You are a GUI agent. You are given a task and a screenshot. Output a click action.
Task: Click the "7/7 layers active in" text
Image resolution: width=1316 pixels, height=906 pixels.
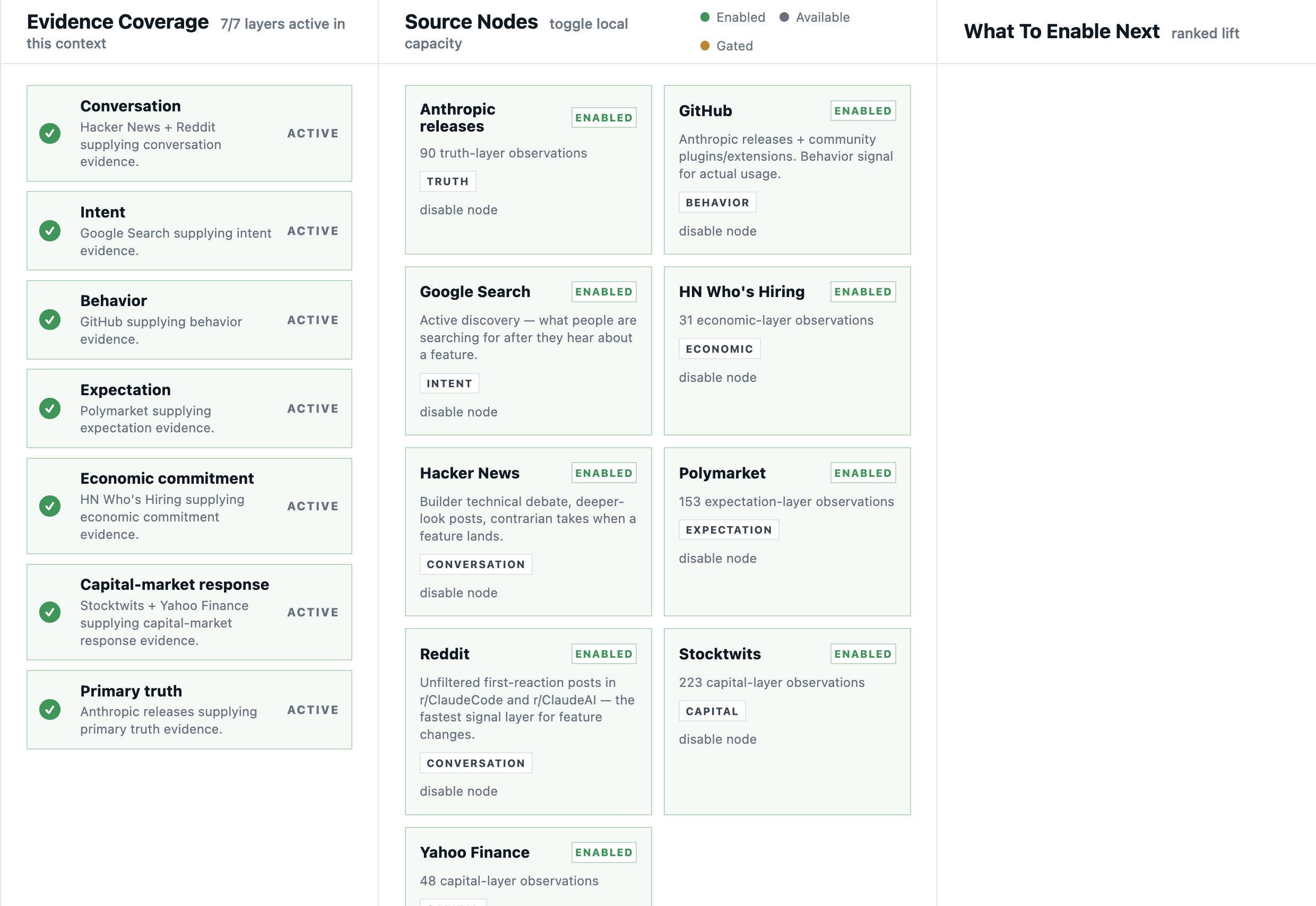283,24
